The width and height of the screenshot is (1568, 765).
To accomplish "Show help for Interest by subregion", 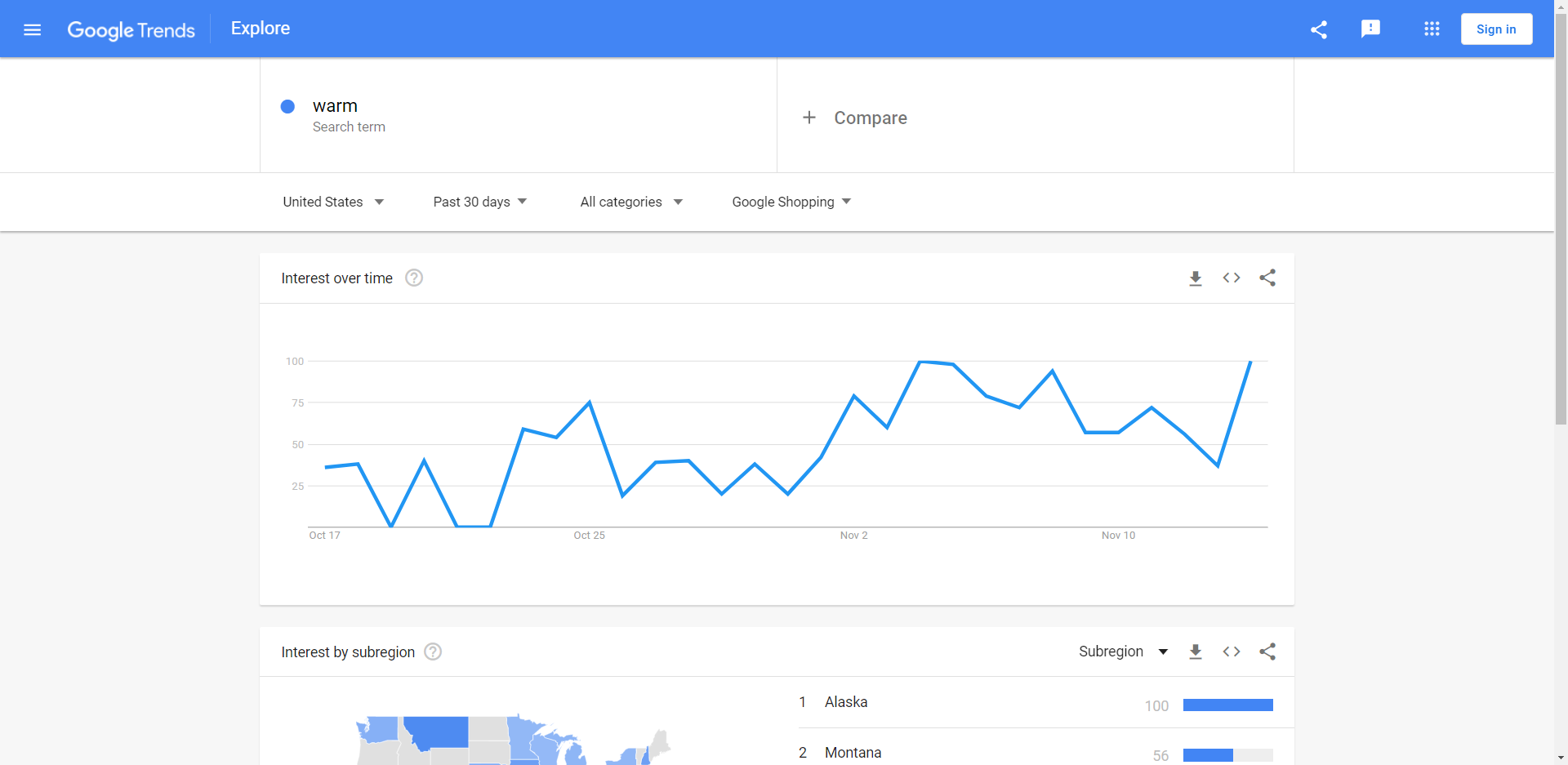I will tap(434, 652).
